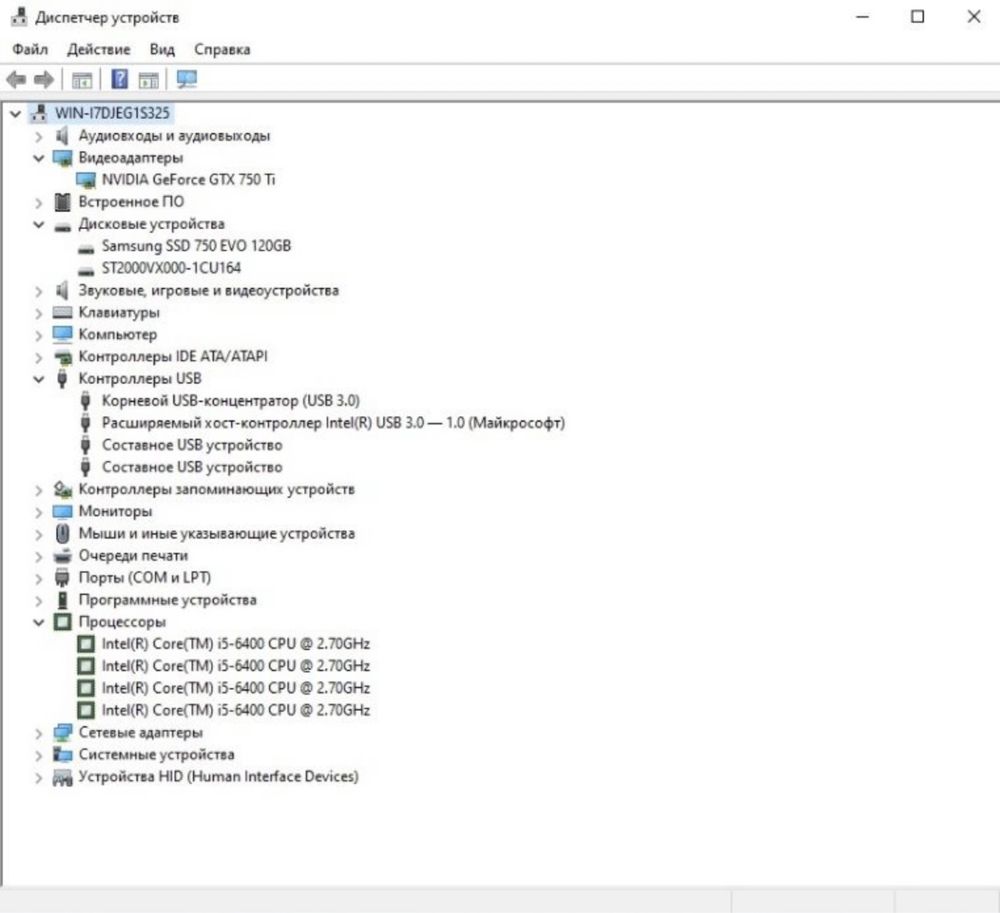1000x913 pixels.
Task: Click the drive icon for ST2000VX000-1CU164
Action: point(85,270)
